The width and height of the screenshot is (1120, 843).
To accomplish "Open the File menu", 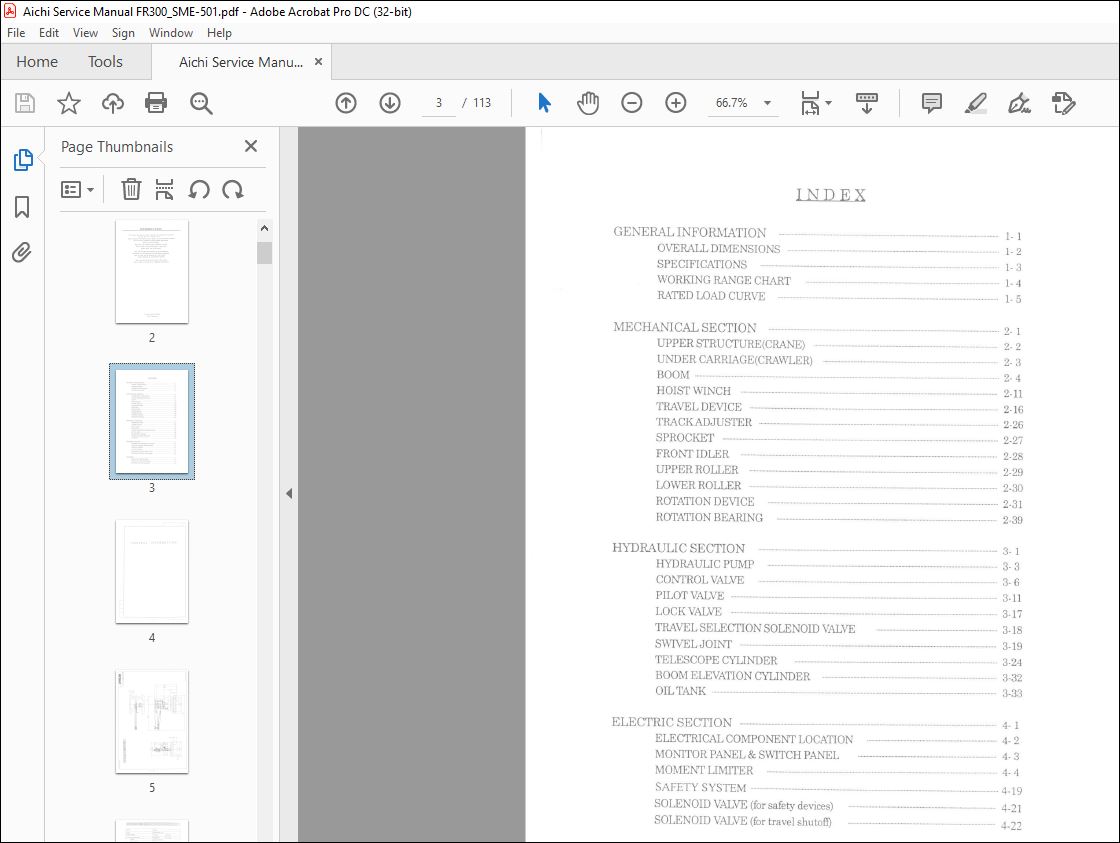I will (16, 33).
